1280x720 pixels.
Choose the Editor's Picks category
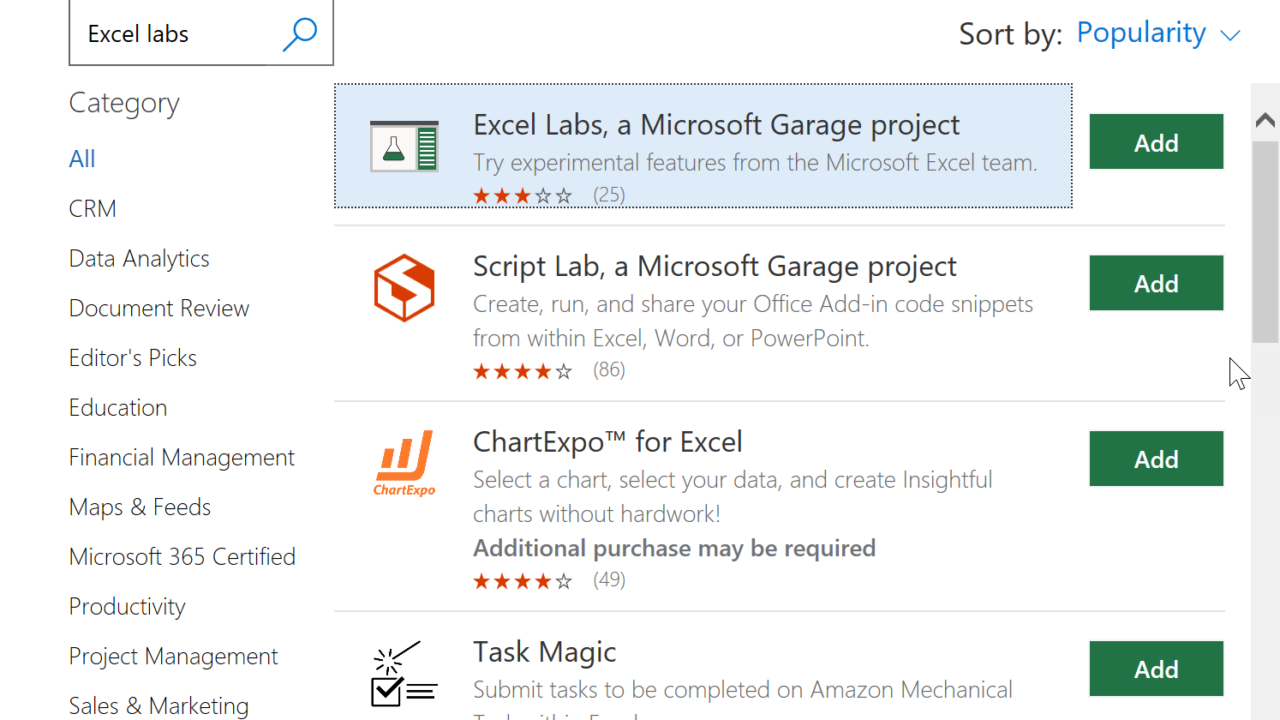point(133,358)
